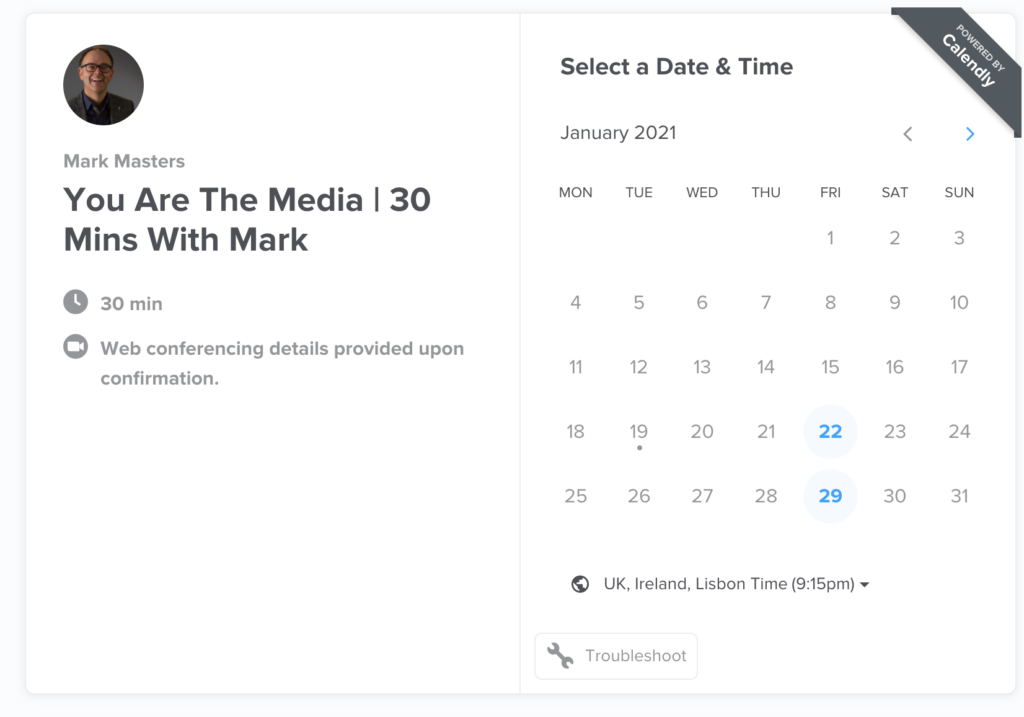The height and width of the screenshot is (717, 1024).
Task: Select Friday January 22
Action: pyautogui.click(x=830, y=432)
